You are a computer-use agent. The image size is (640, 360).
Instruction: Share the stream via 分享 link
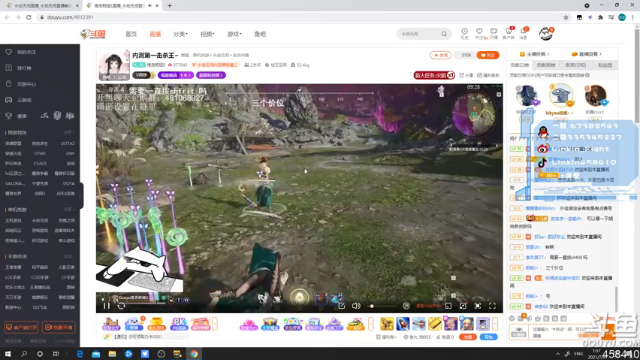(466, 75)
